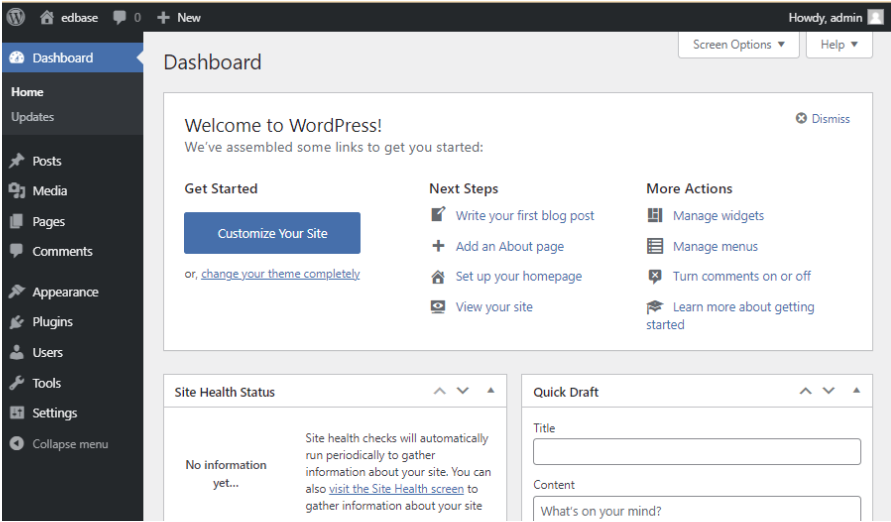
Task: Click the Collapse menu label
Action: [x=70, y=444]
